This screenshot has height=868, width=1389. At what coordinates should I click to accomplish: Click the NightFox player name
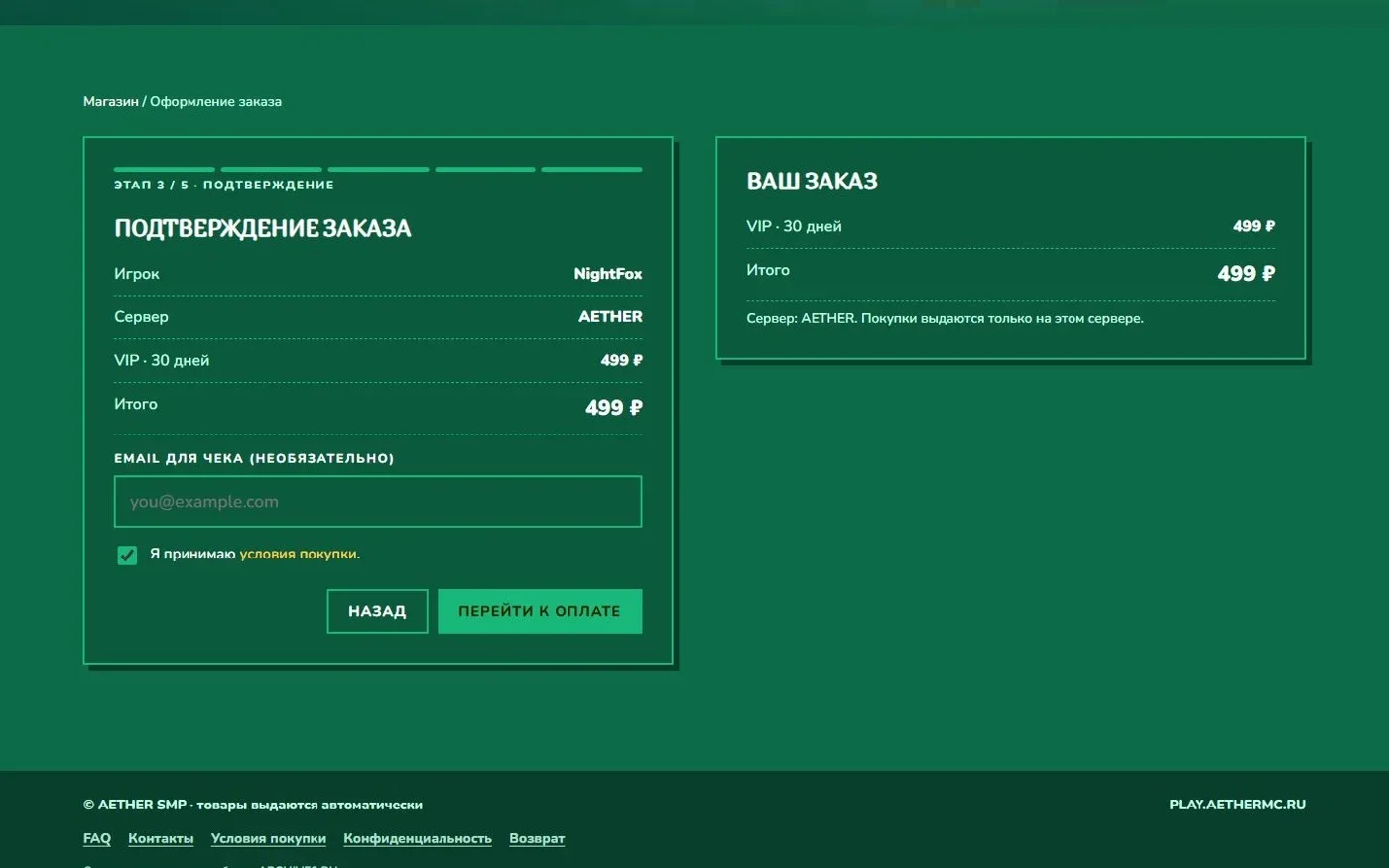pyautogui.click(x=608, y=274)
